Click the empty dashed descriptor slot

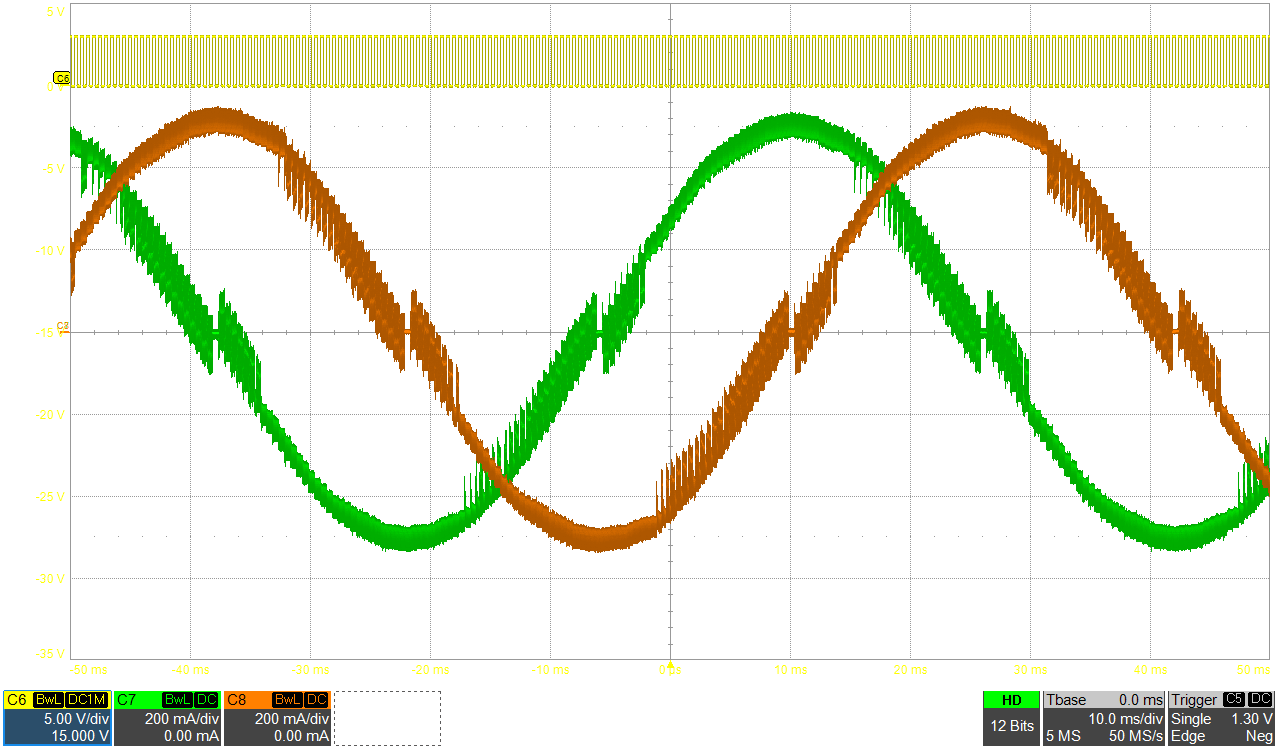(x=387, y=717)
